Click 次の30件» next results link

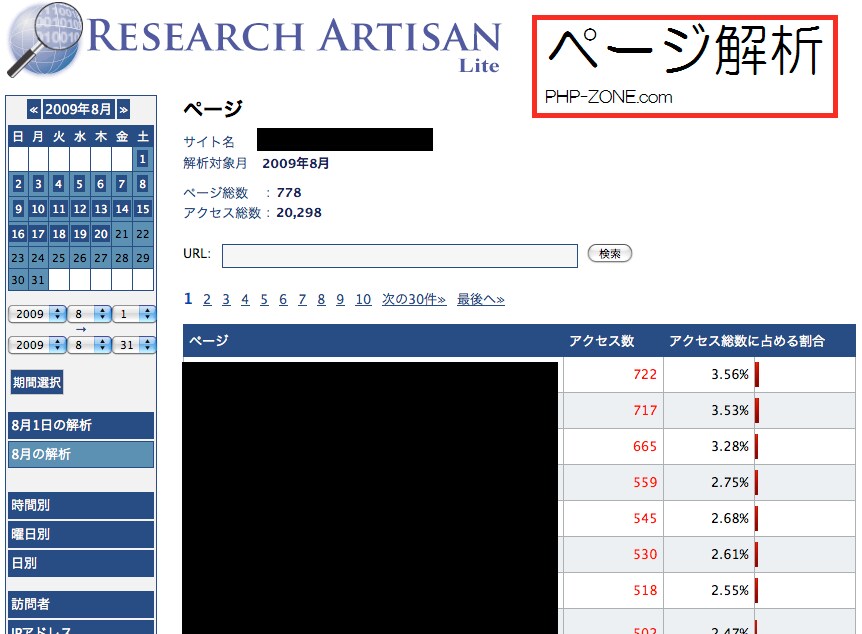point(414,300)
